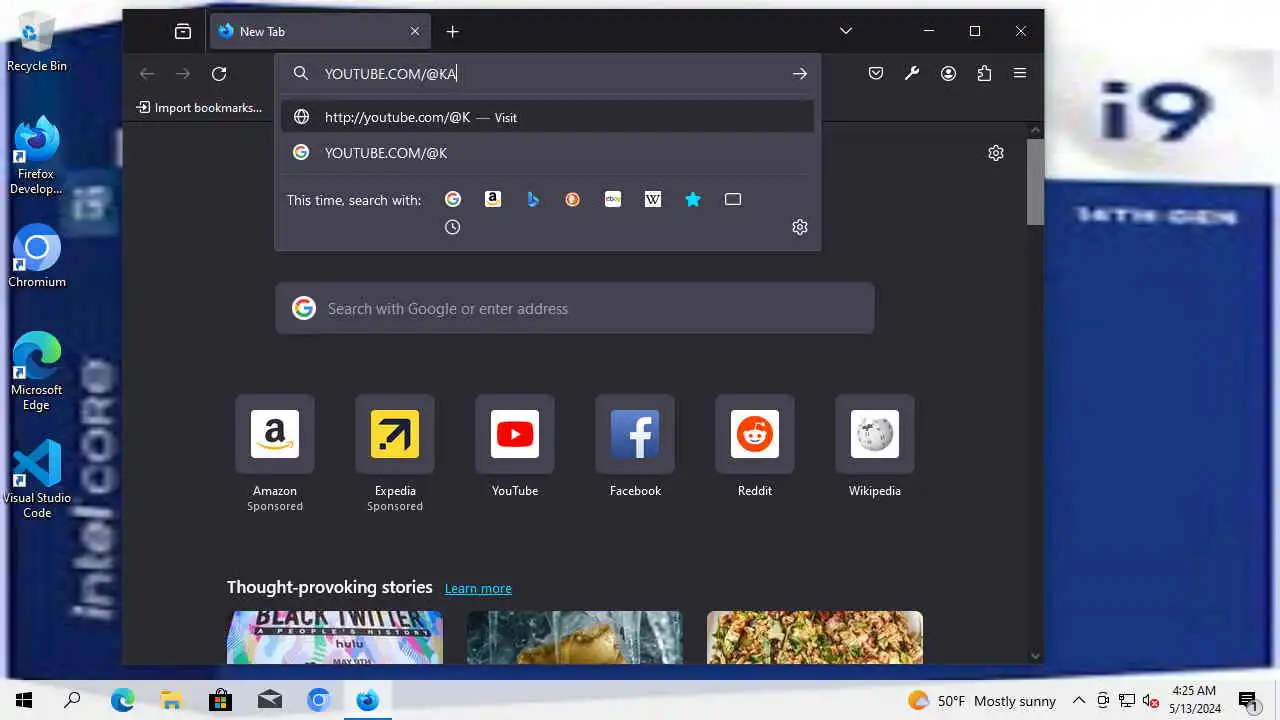The width and height of the screenshot is (1280, 720).
Task: Select Firefox Developer Edition desktop shortcut
Action: pyautogui.click(x=37, y=155)
